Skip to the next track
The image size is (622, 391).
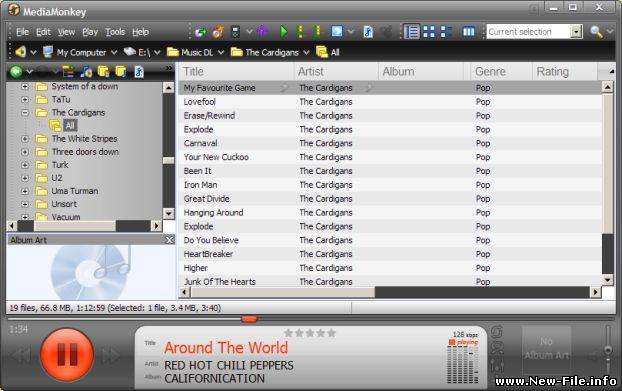(111, 355)
